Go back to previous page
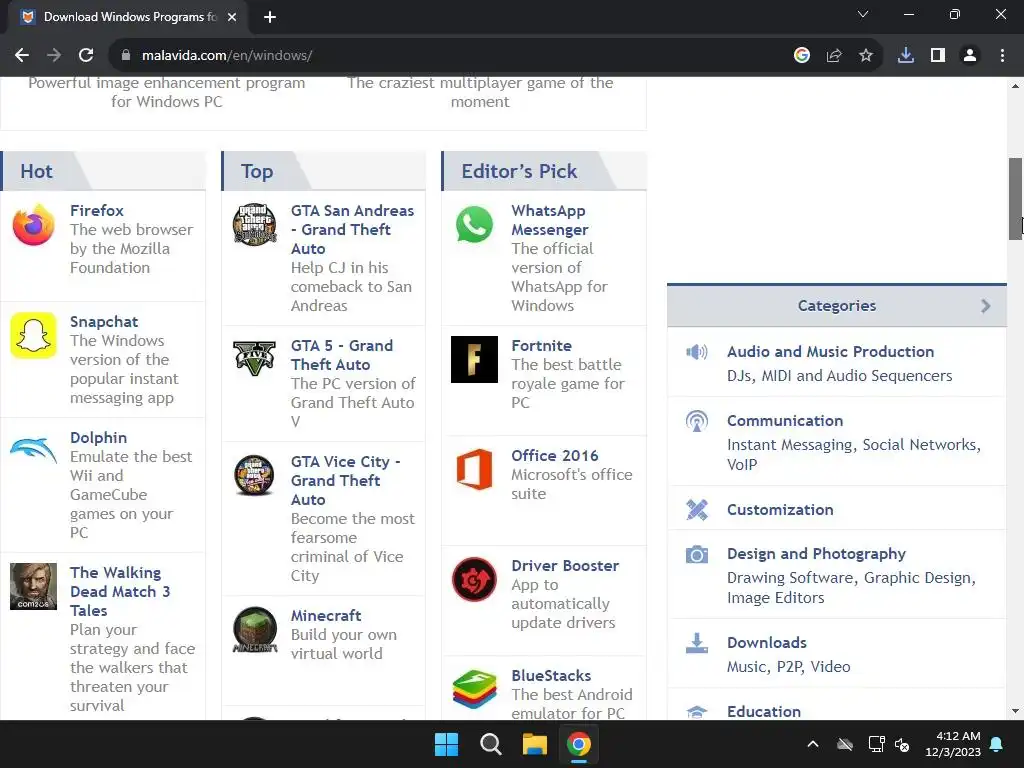The image size is (1024, 768). (22, 56)
